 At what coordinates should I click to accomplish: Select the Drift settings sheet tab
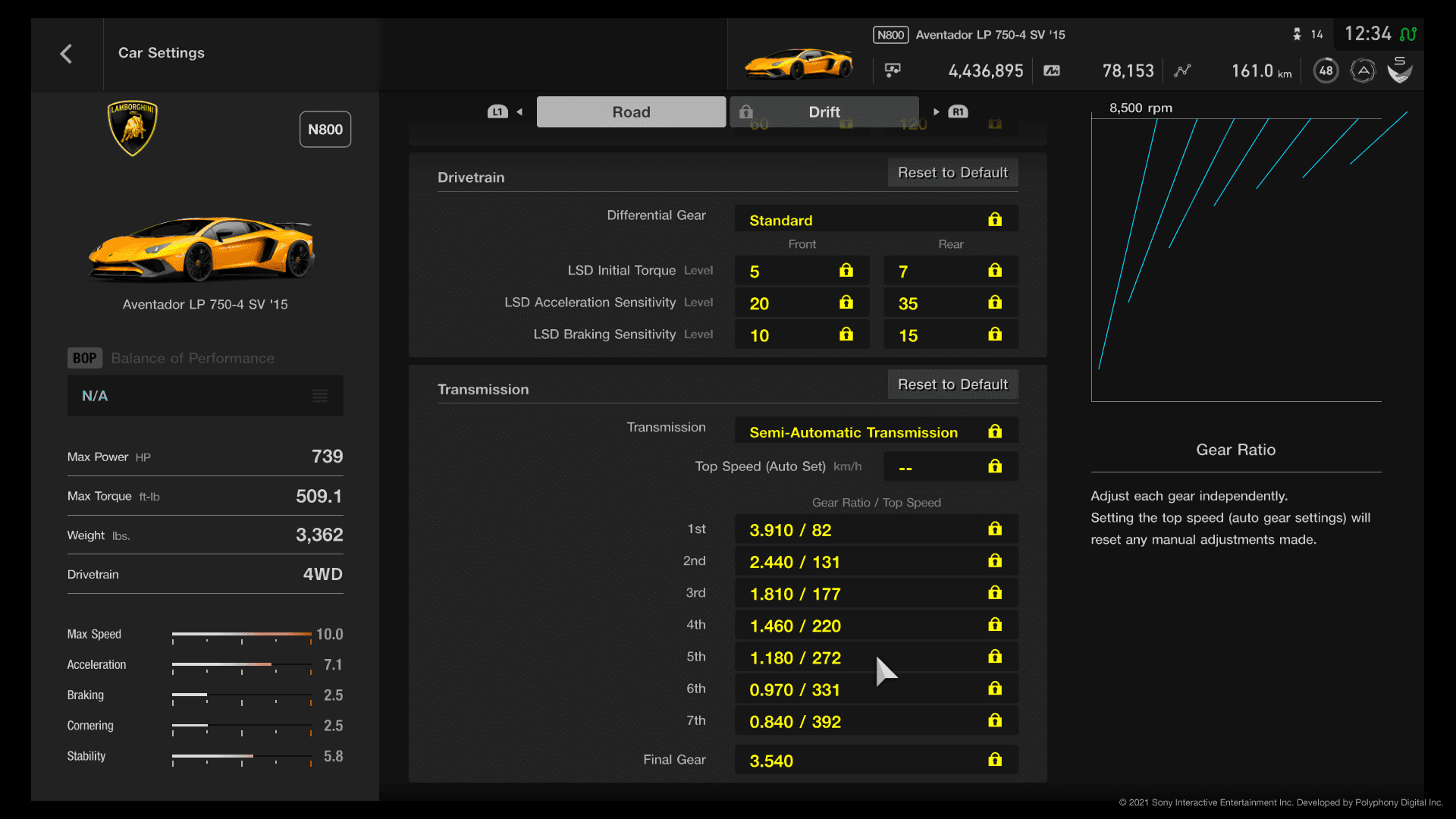click(824, 111)
